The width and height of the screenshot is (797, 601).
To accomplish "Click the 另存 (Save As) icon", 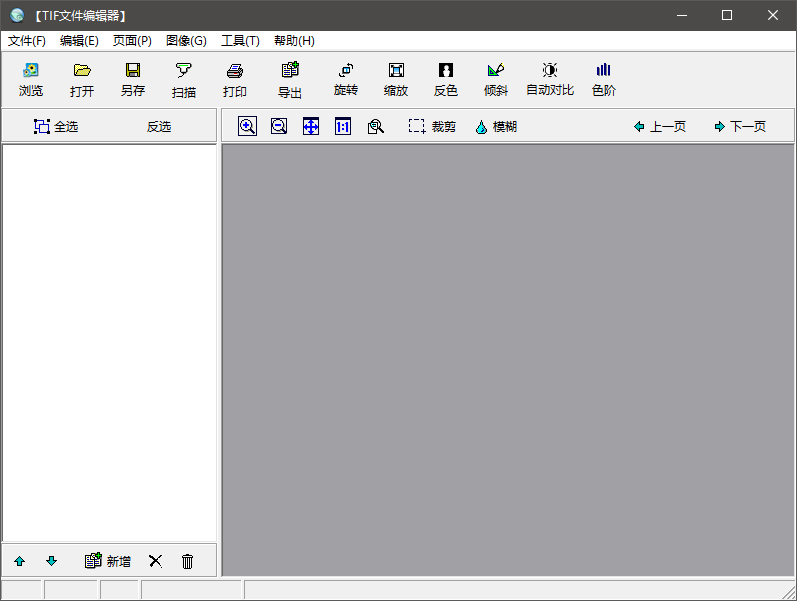I will 133,79.
